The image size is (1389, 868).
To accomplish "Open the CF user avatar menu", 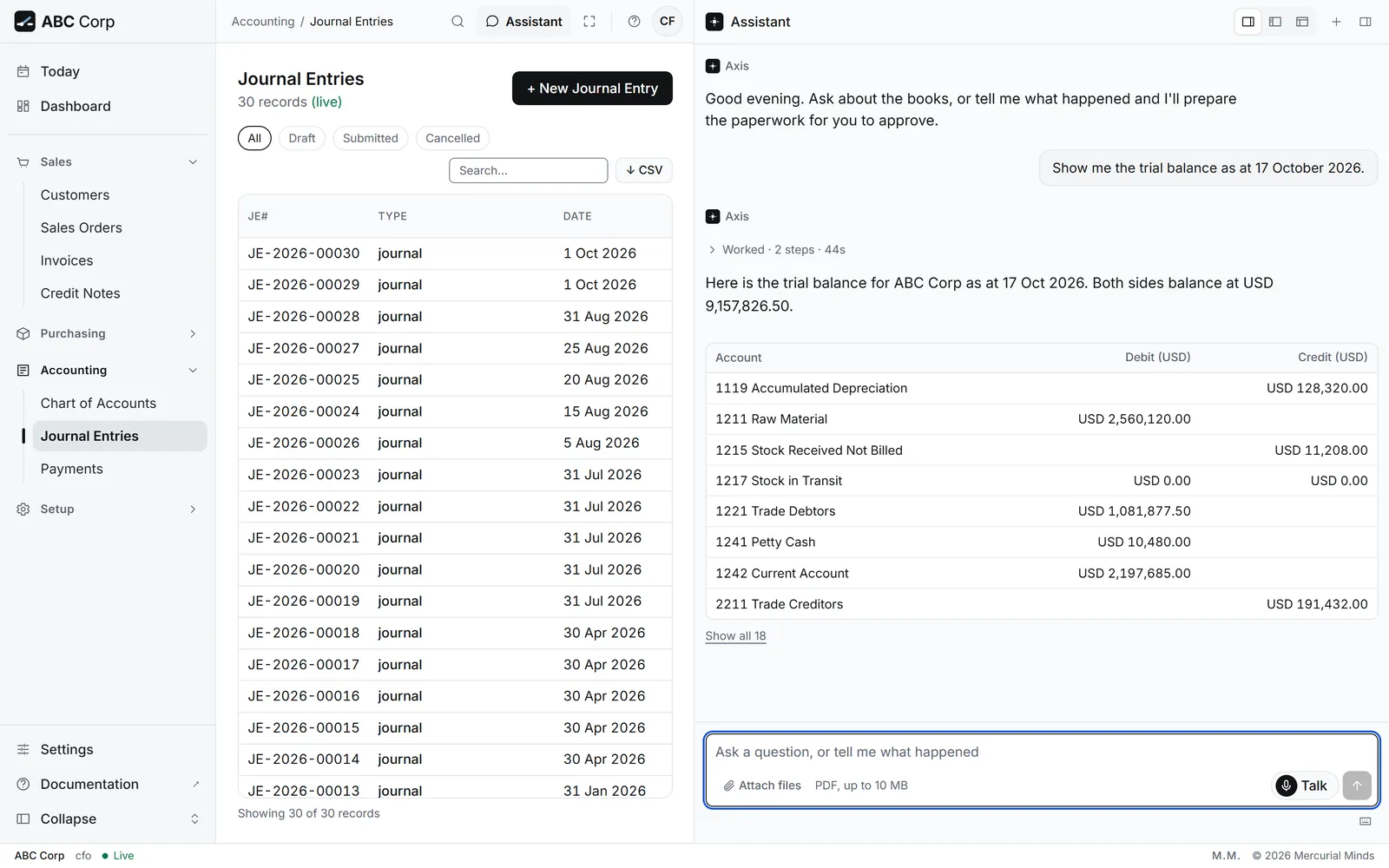I will (x=668, y=22).
